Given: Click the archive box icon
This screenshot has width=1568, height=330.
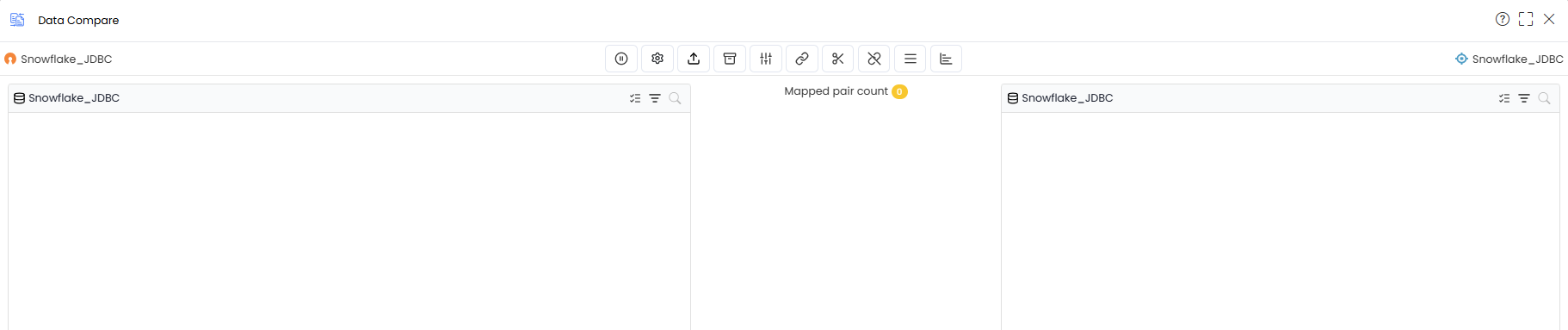Looking at the screenshot, I should (730, 59).
